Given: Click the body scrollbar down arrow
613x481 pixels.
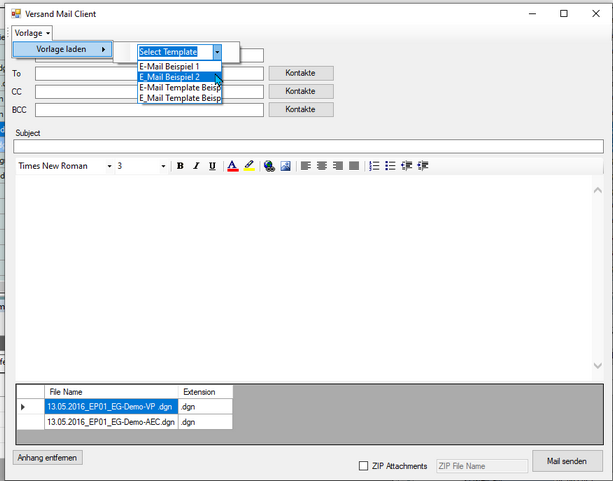Looking at the screenshot, I should [x=598, y=366].
